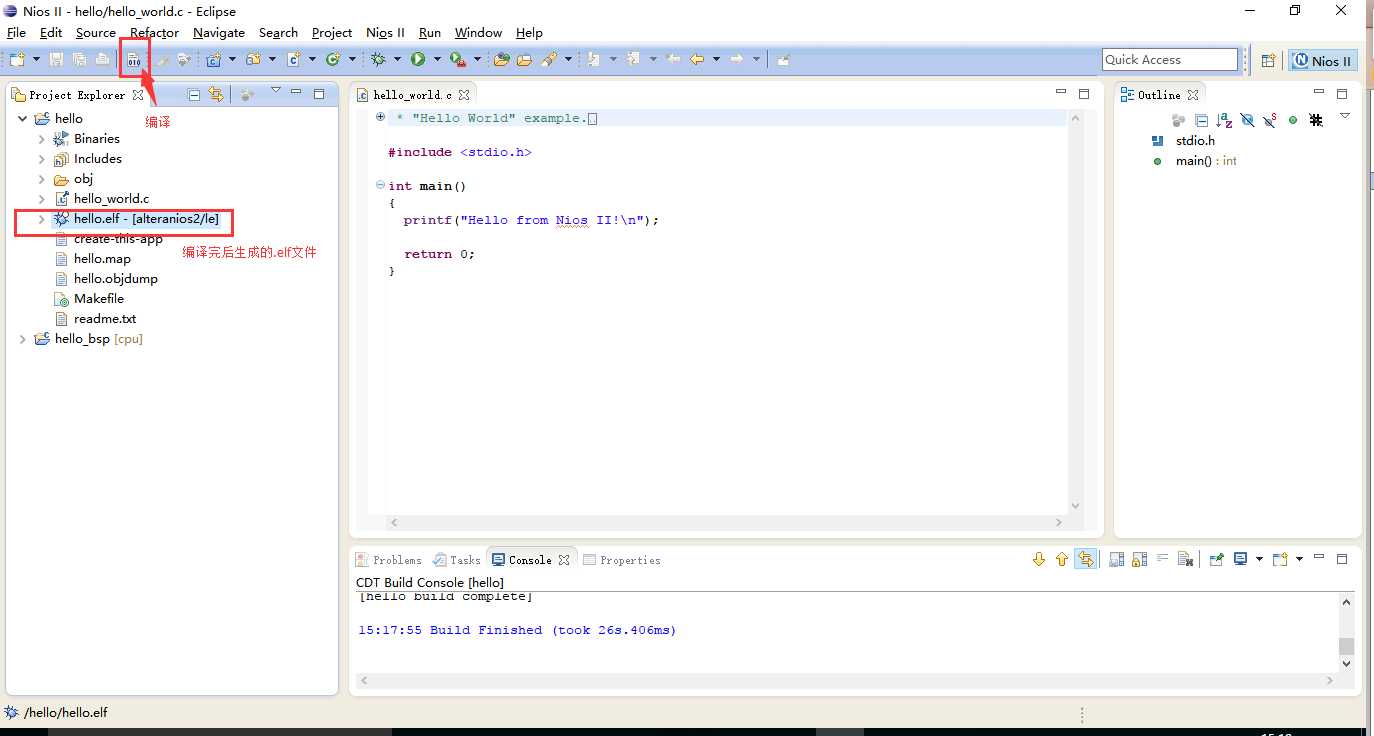
Task: Open the File menu
Action: click(16, 33)
